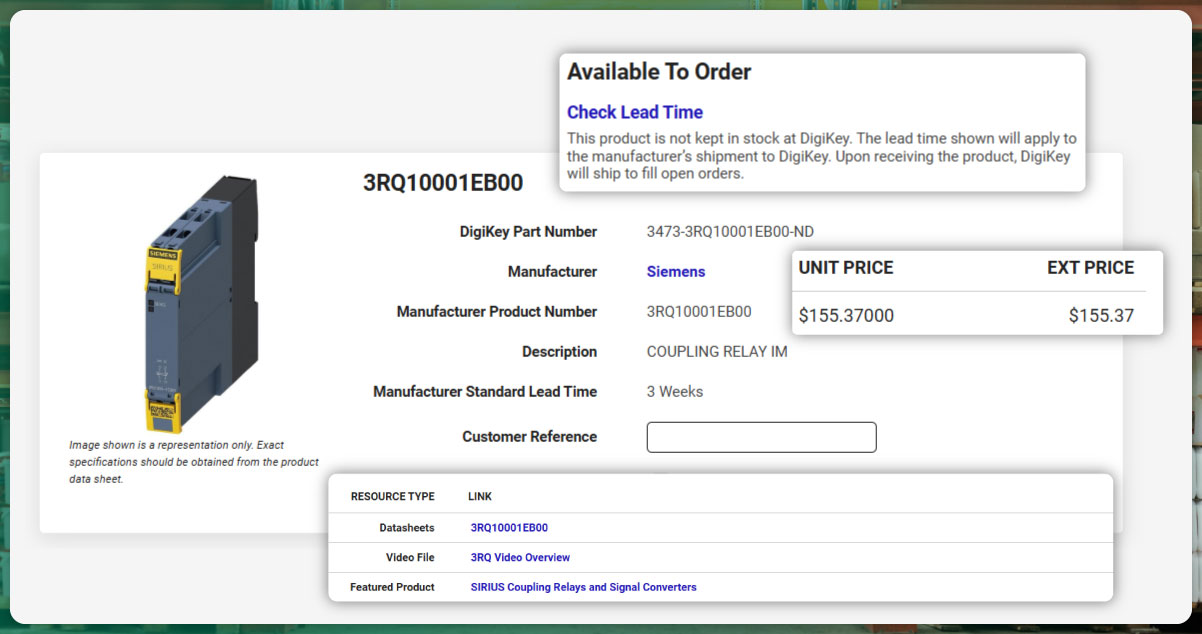Open the 3RQ10001EB00 datasheet link
The width and height of the screenshot is (1202, 634).
click(509, 528)
